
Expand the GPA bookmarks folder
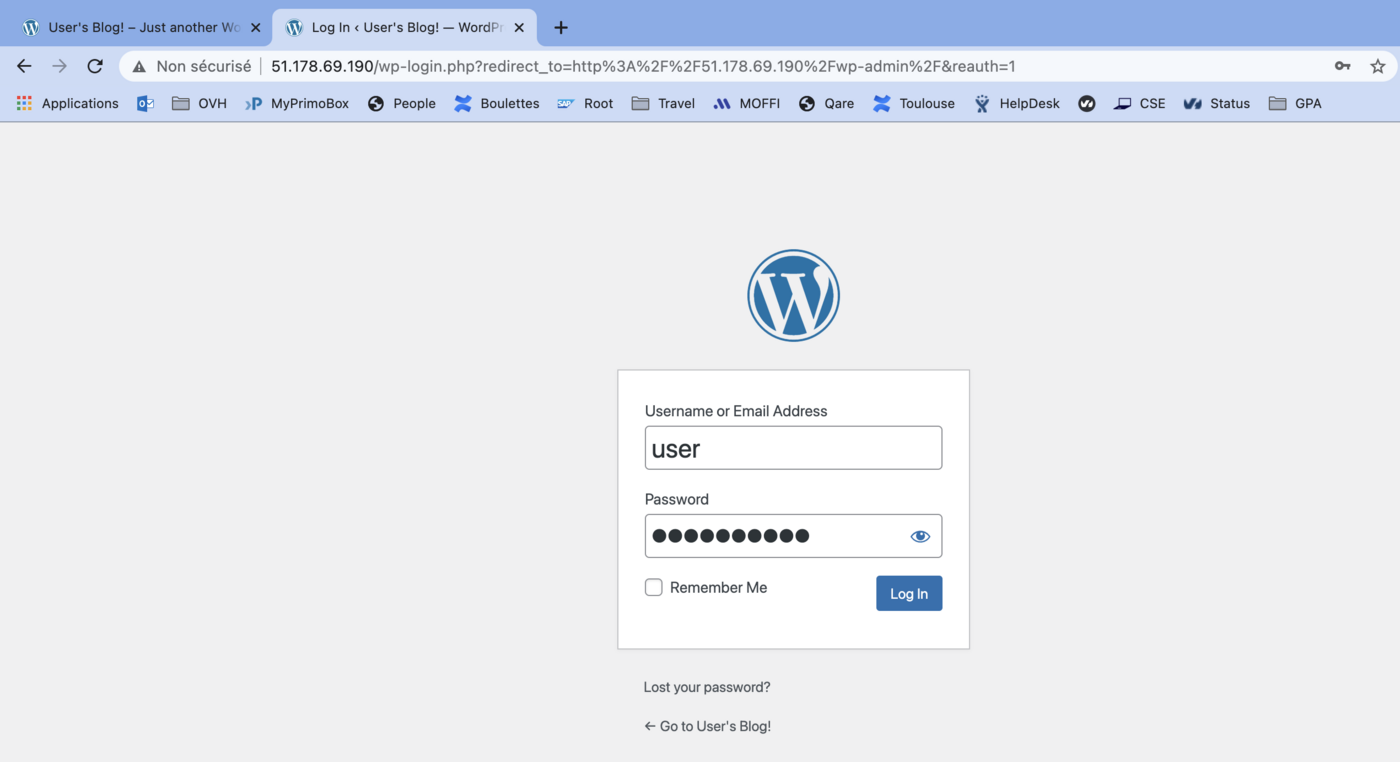pyautogui.click(x=1295, y=103)
